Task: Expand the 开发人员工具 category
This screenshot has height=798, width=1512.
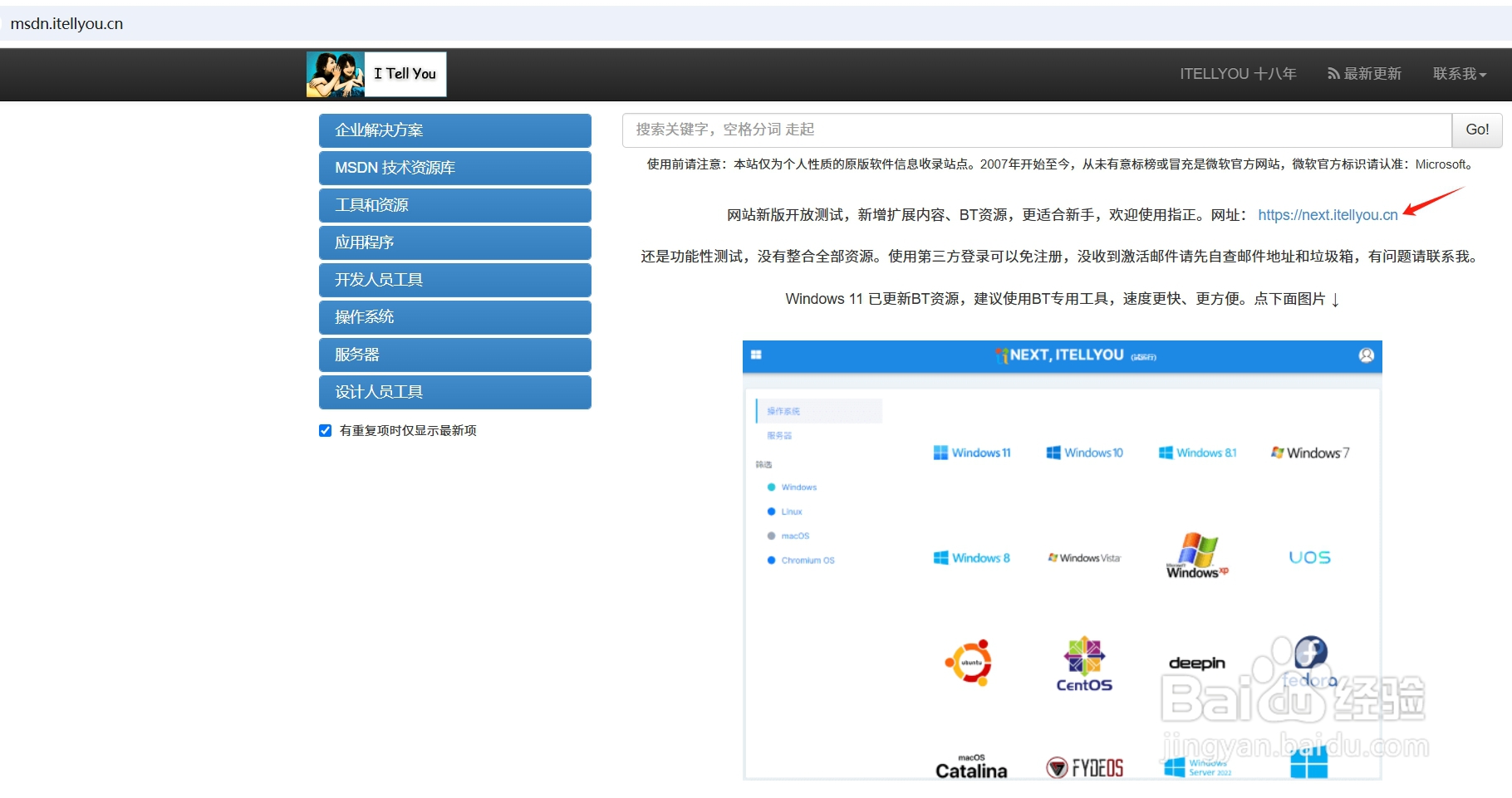Action: tap(454, 280)
